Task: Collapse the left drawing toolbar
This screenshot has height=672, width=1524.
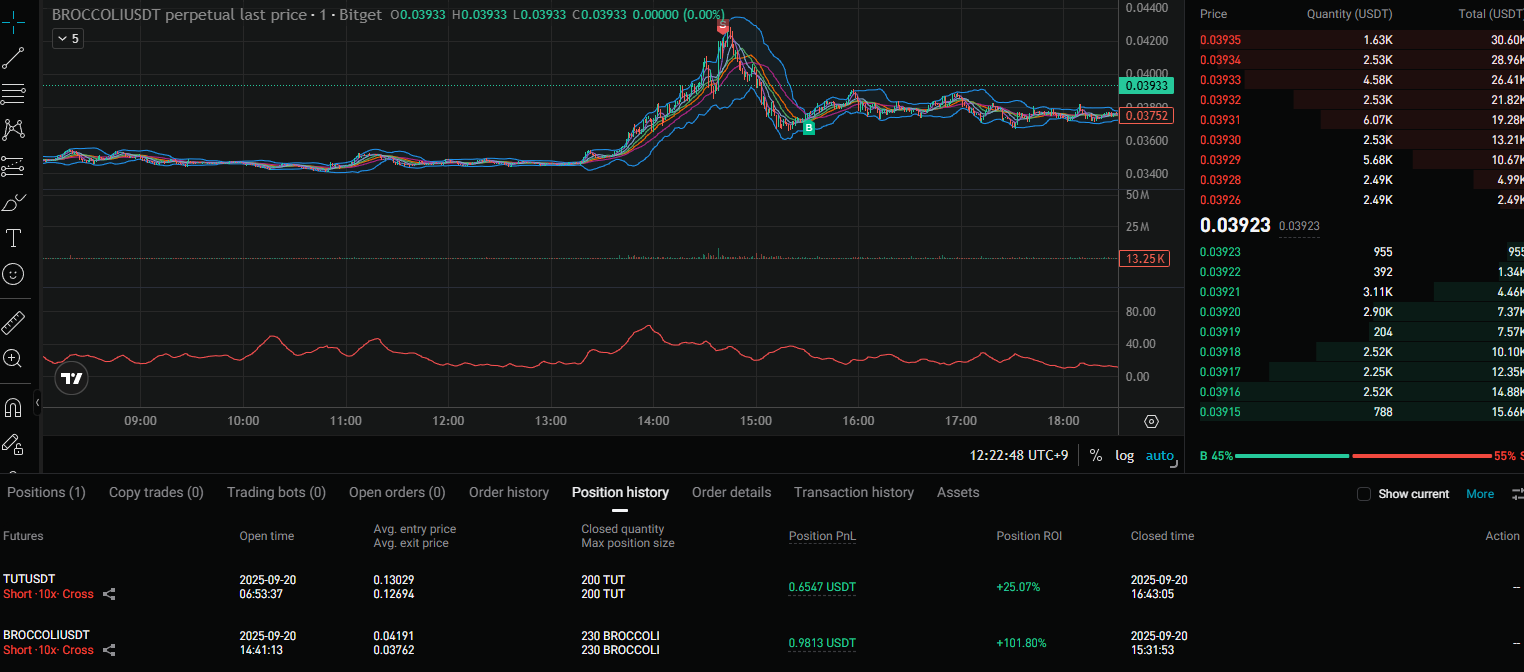Action: tap(37, 402)
